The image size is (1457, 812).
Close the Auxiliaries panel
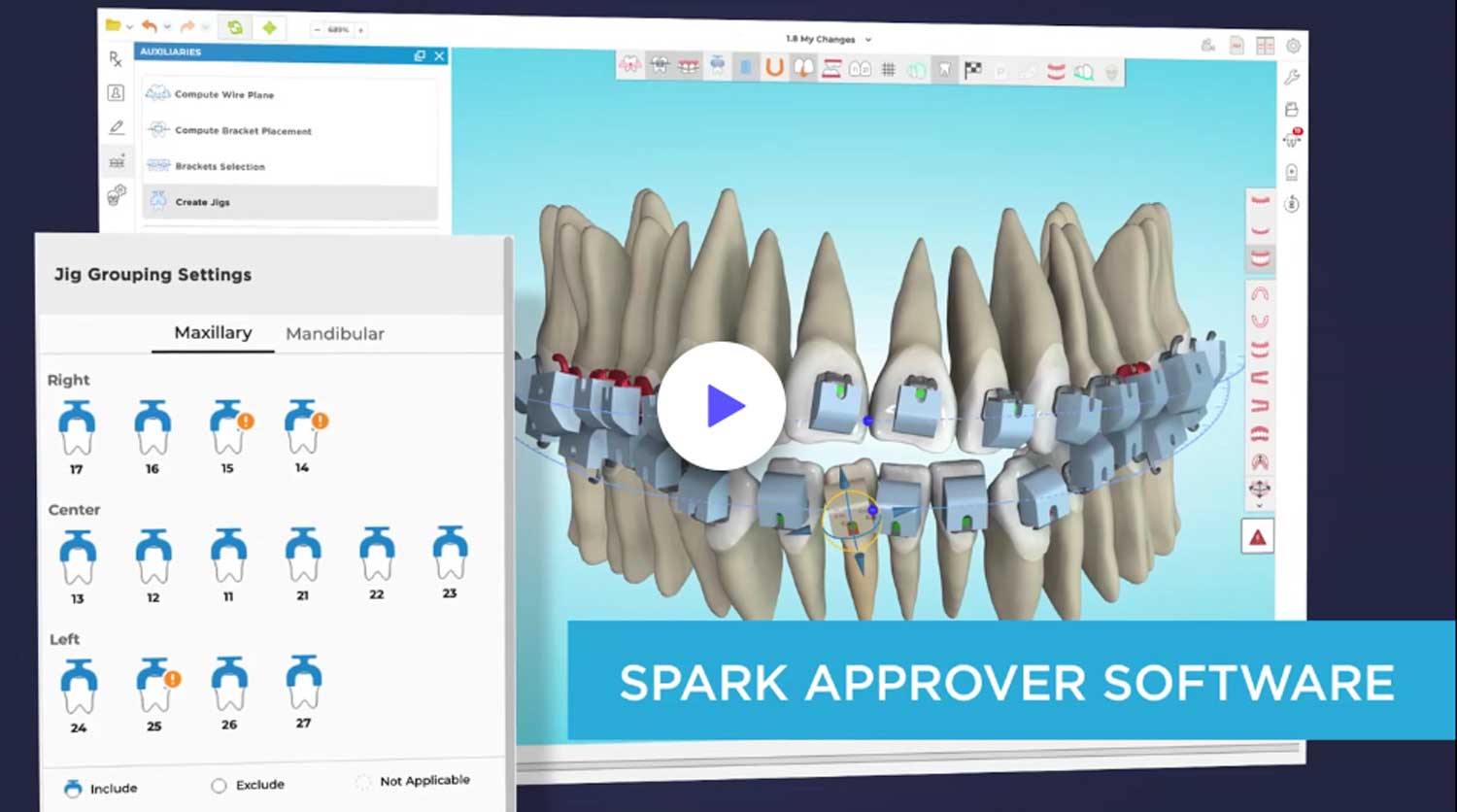pyautogui.click(x=439, y=56)
